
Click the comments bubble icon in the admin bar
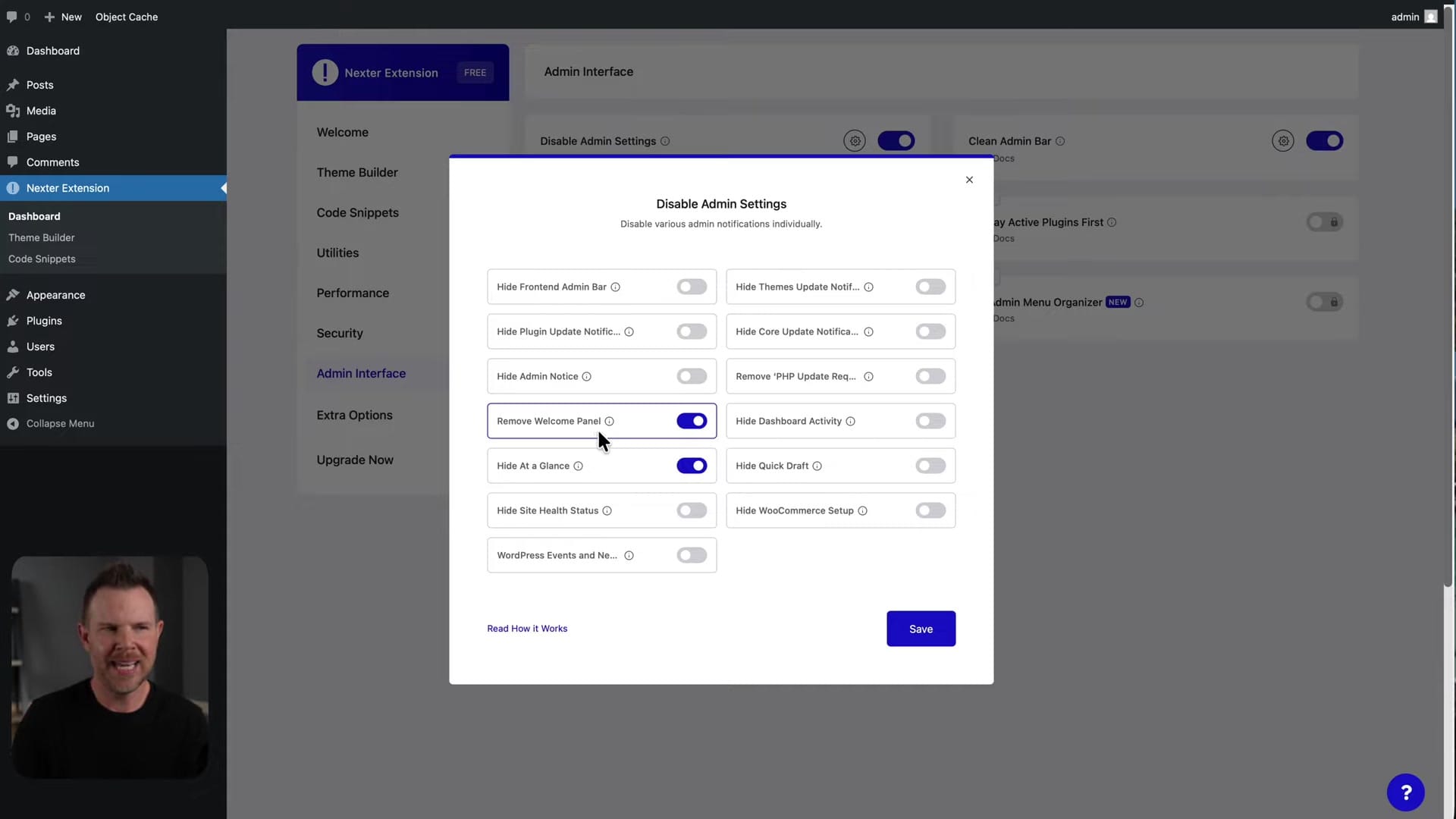click(x=12, y=16)
